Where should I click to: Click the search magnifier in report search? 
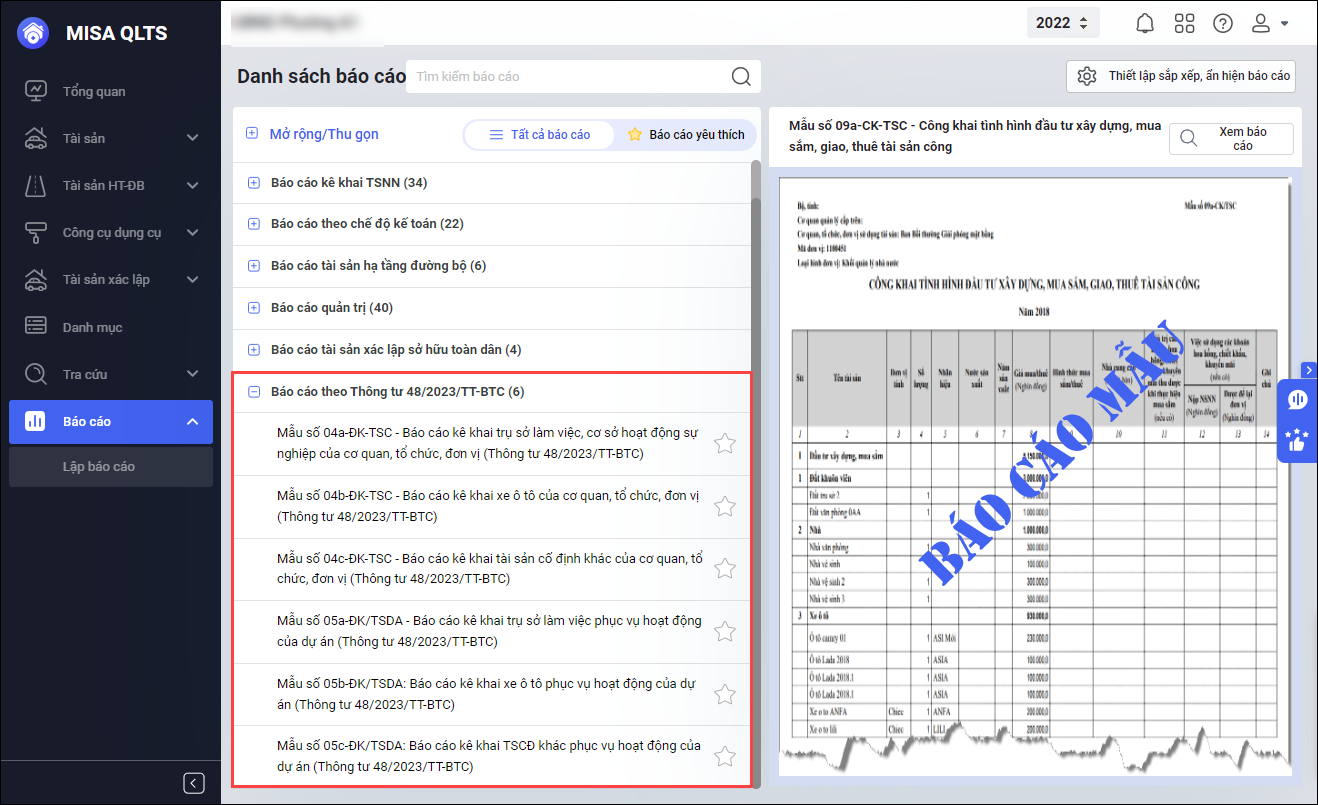740,77
